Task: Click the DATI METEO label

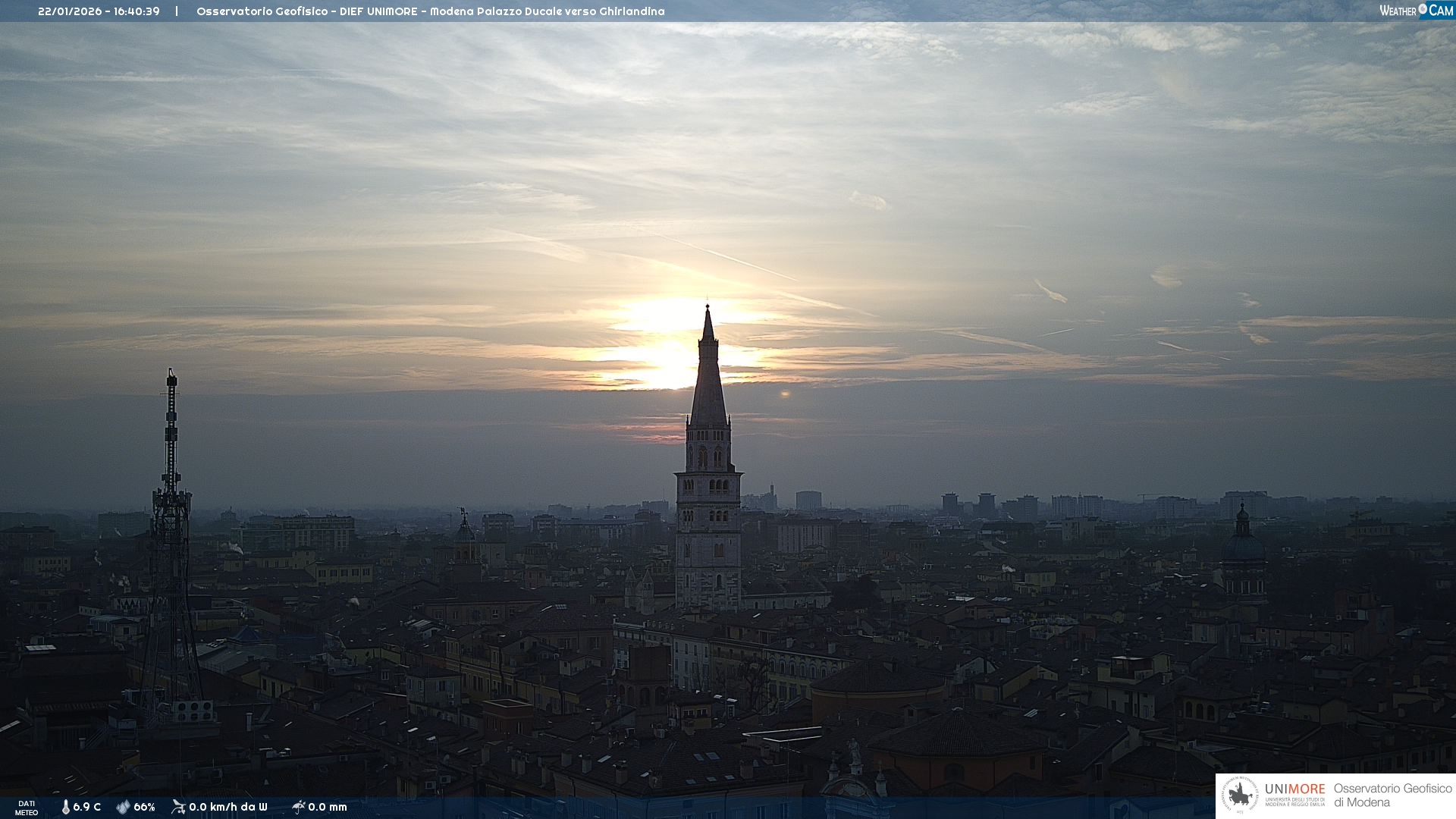Action: pos(27,808)
